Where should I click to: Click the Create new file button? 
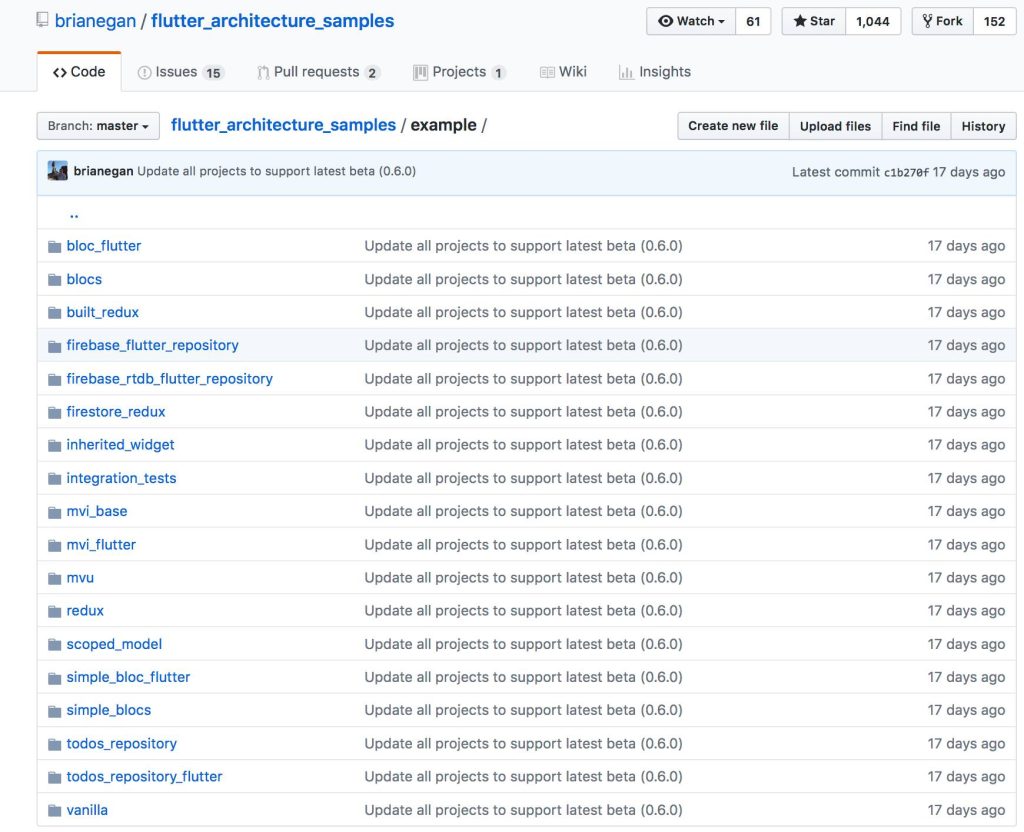(733, 126)
